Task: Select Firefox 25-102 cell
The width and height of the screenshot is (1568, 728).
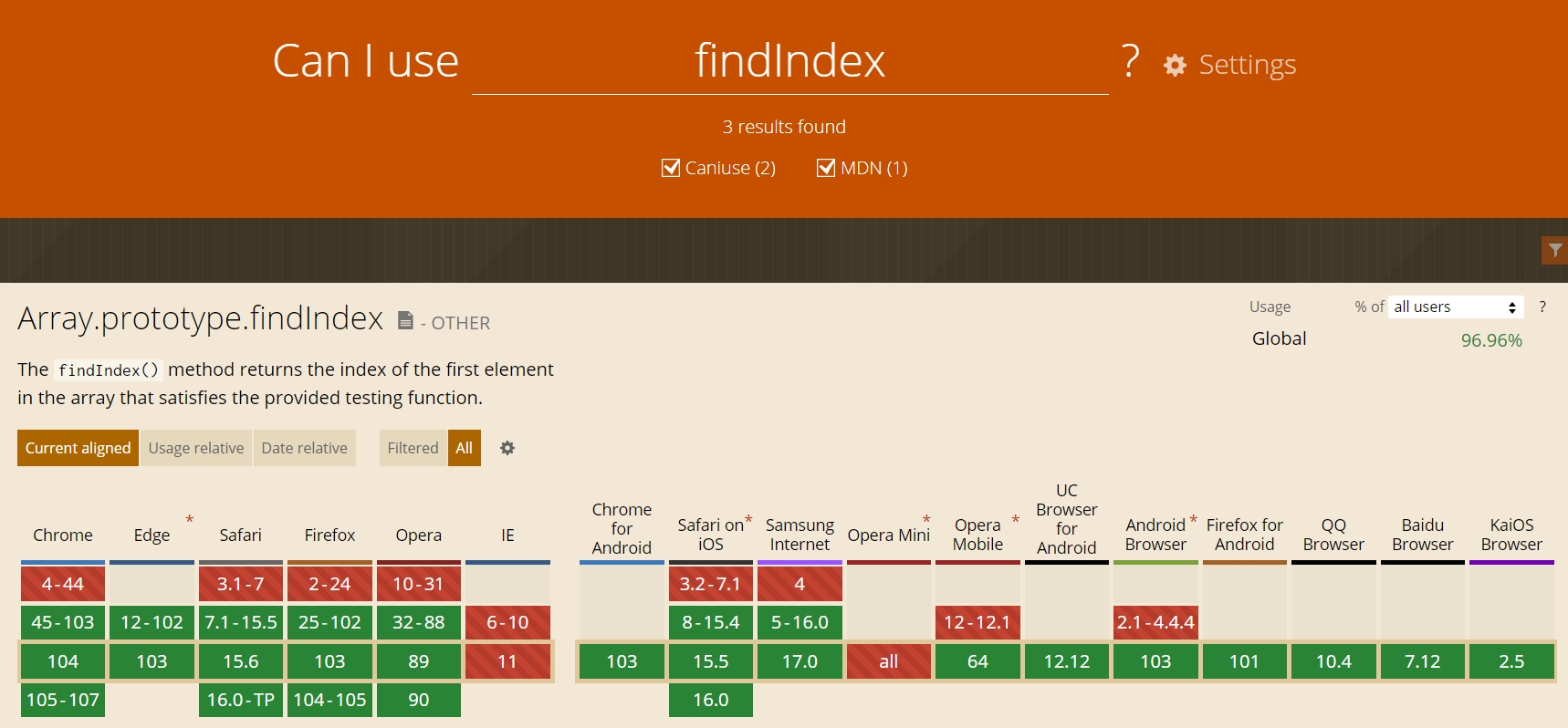Action: pos(329,622)
